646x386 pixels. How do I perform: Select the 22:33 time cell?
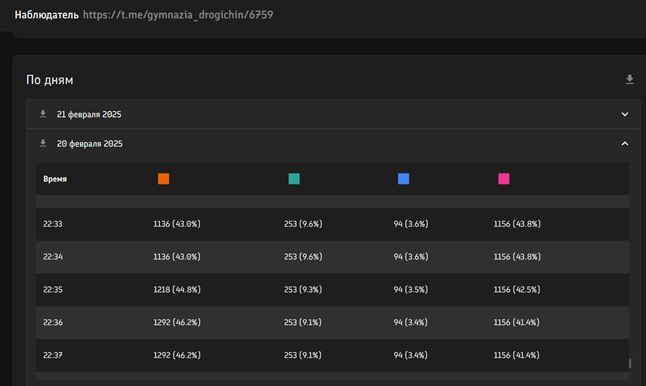[x=53, y=224]
